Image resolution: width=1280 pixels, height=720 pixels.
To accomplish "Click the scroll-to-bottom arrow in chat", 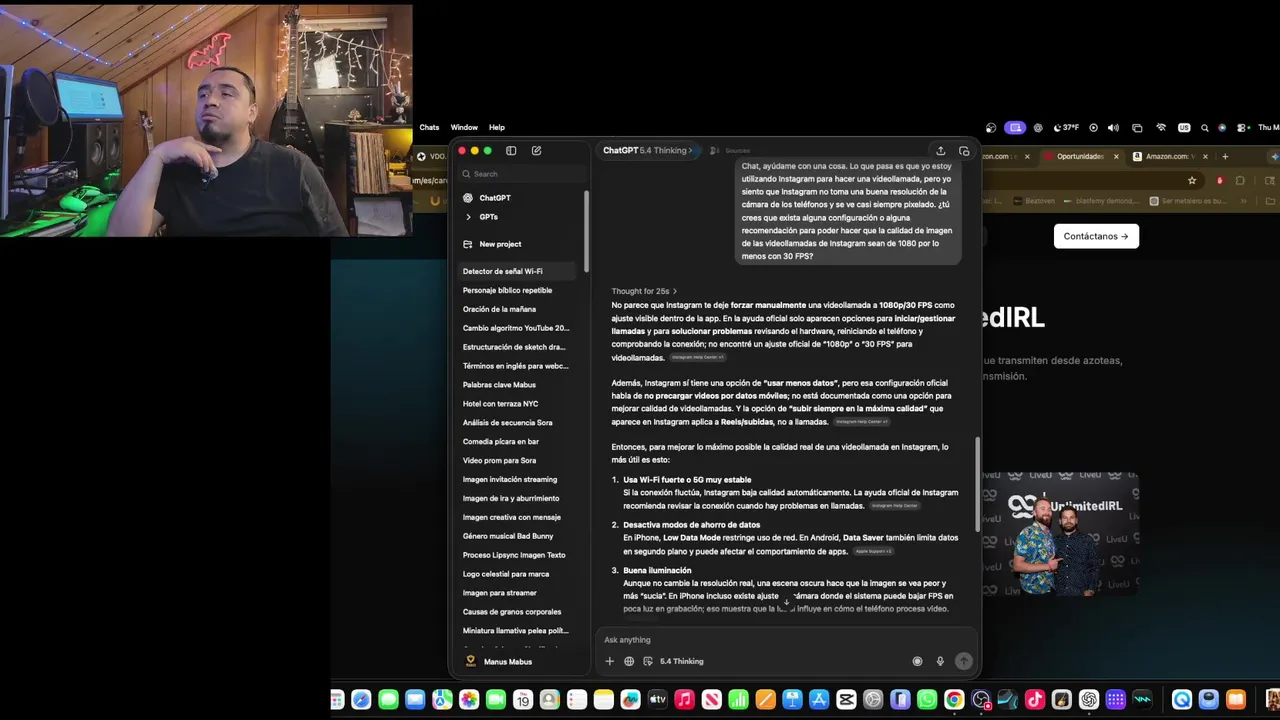I will point(786,602).
